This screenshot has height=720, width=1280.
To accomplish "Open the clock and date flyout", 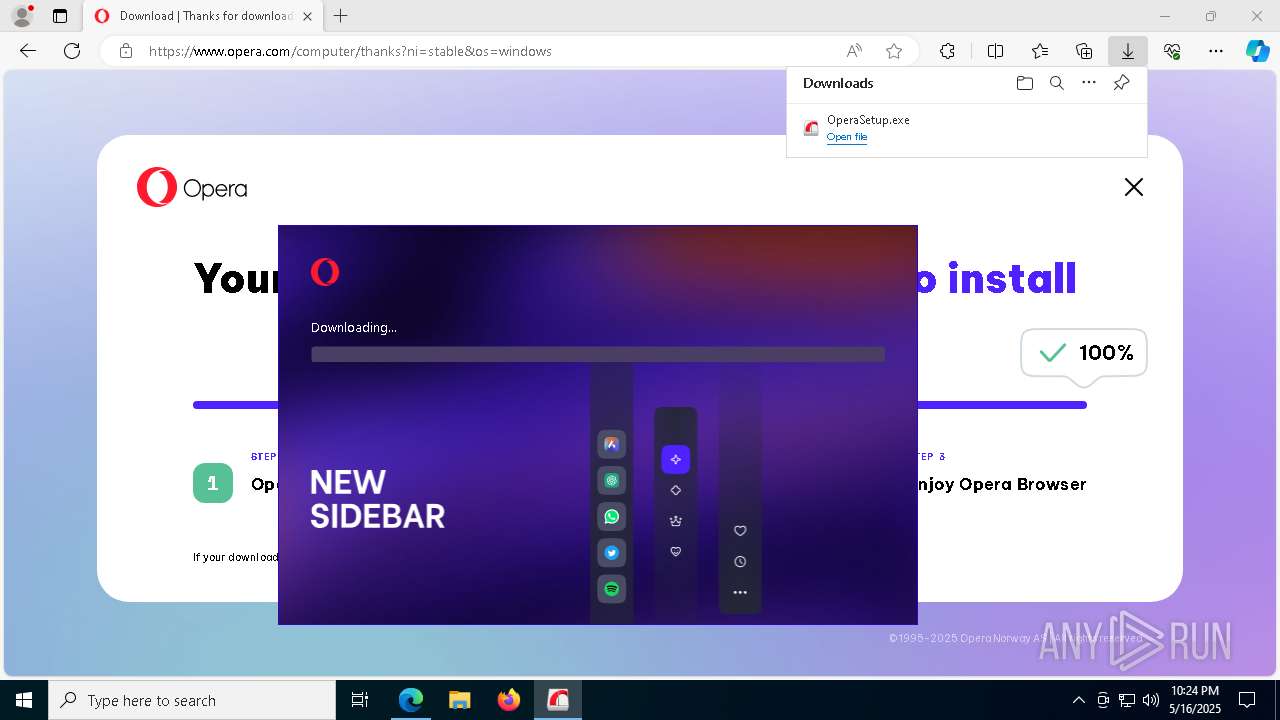I will tap(1195, 700).
